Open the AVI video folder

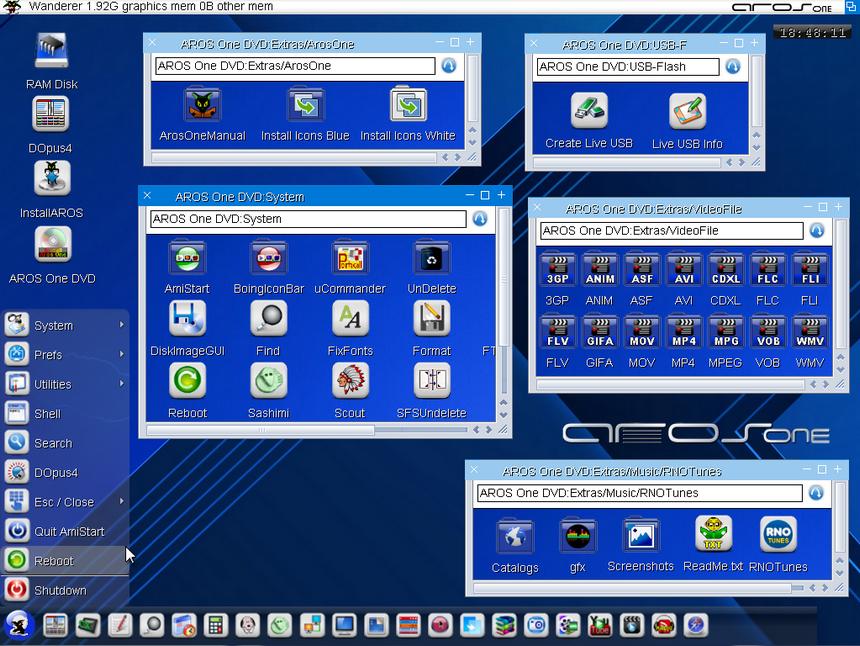click(683, 270)
